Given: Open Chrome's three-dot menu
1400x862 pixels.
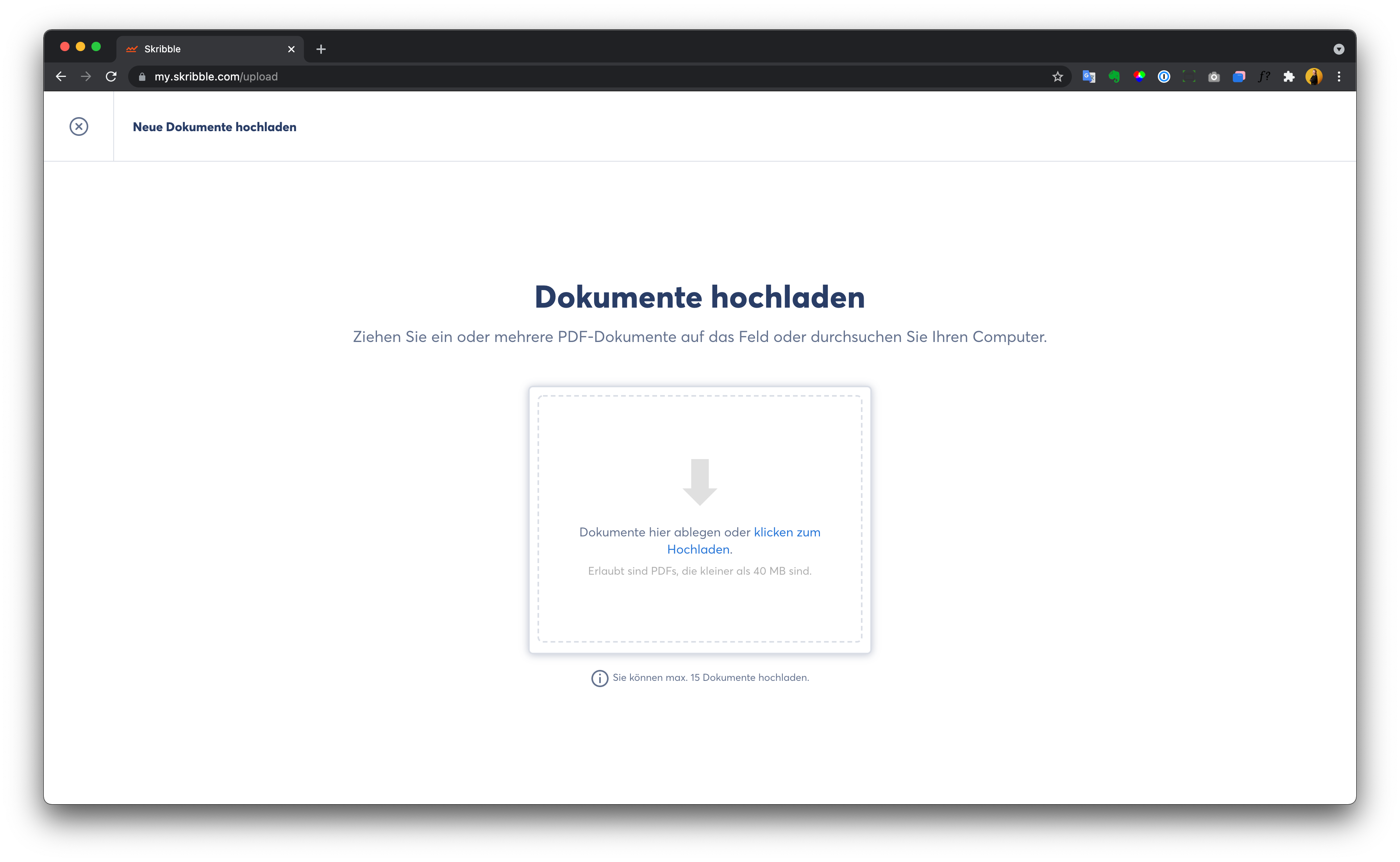Looking at the screenshot, I should [x=1339, y=77].
